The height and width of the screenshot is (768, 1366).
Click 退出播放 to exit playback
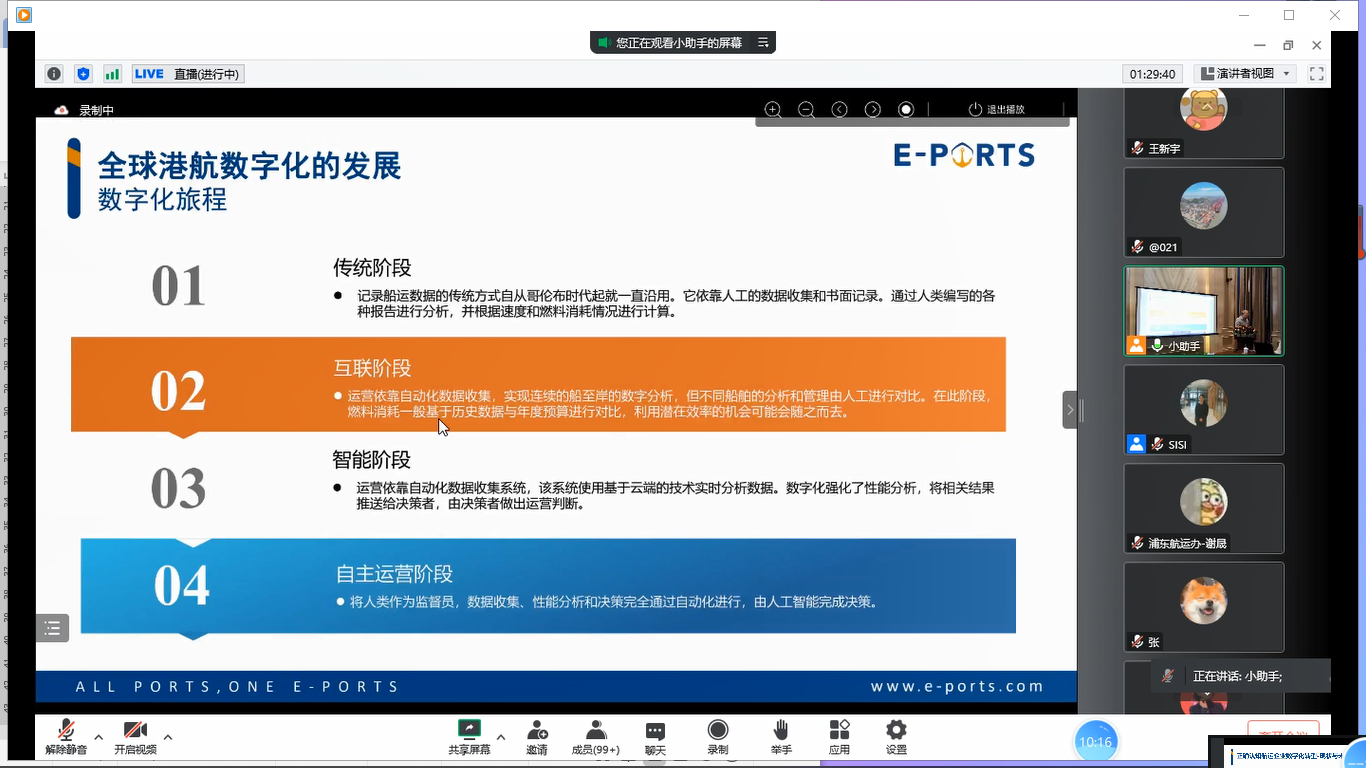click(x=996, y=109)
